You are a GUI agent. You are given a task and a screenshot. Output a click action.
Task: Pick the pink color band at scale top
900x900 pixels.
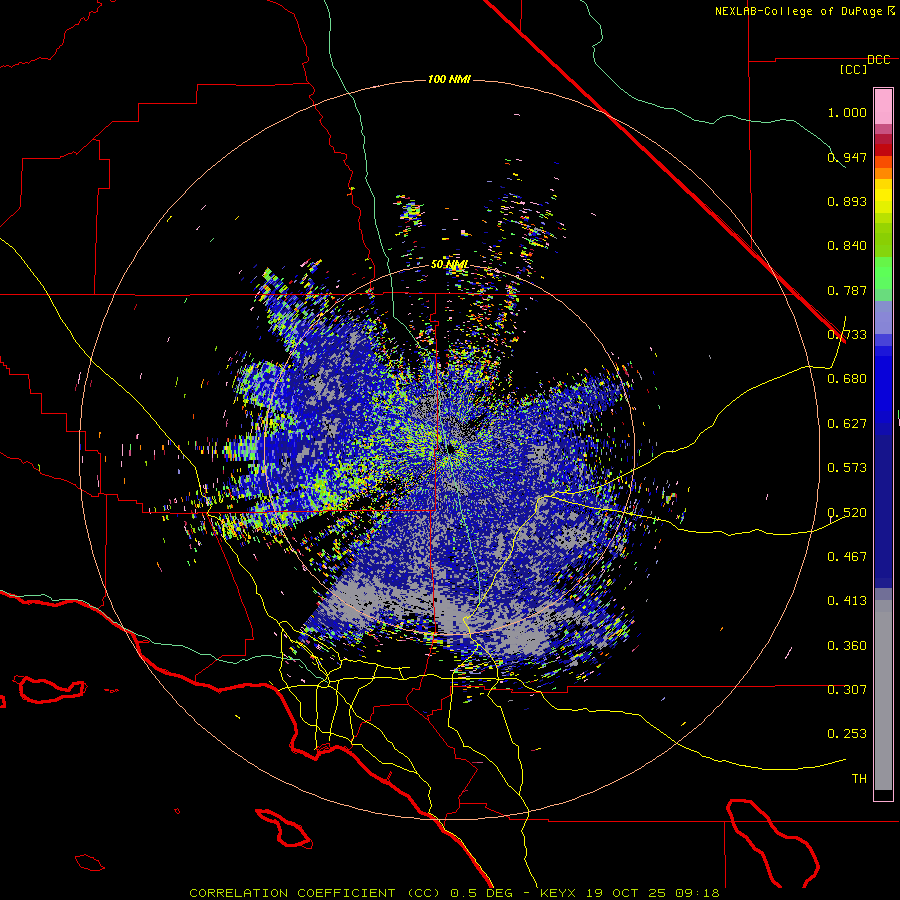click(883, 106)
